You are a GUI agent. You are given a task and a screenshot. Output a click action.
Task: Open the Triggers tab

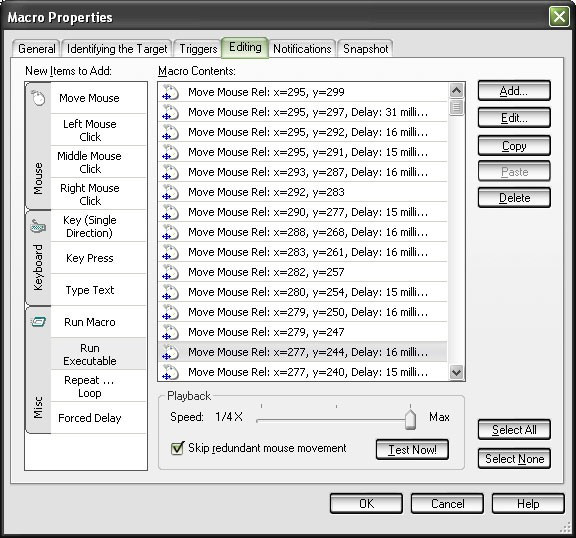[x=198, y=49]
